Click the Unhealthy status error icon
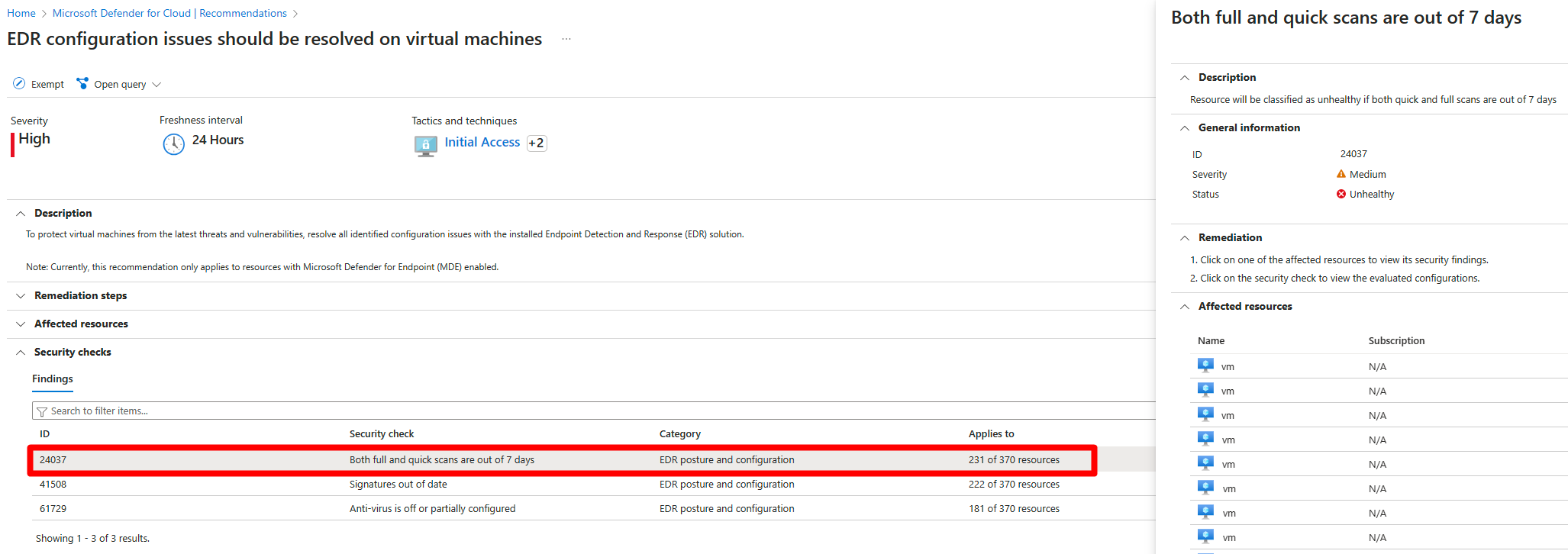Image resolution: width=1568 pixels, height=554 pixels. 1341,194
